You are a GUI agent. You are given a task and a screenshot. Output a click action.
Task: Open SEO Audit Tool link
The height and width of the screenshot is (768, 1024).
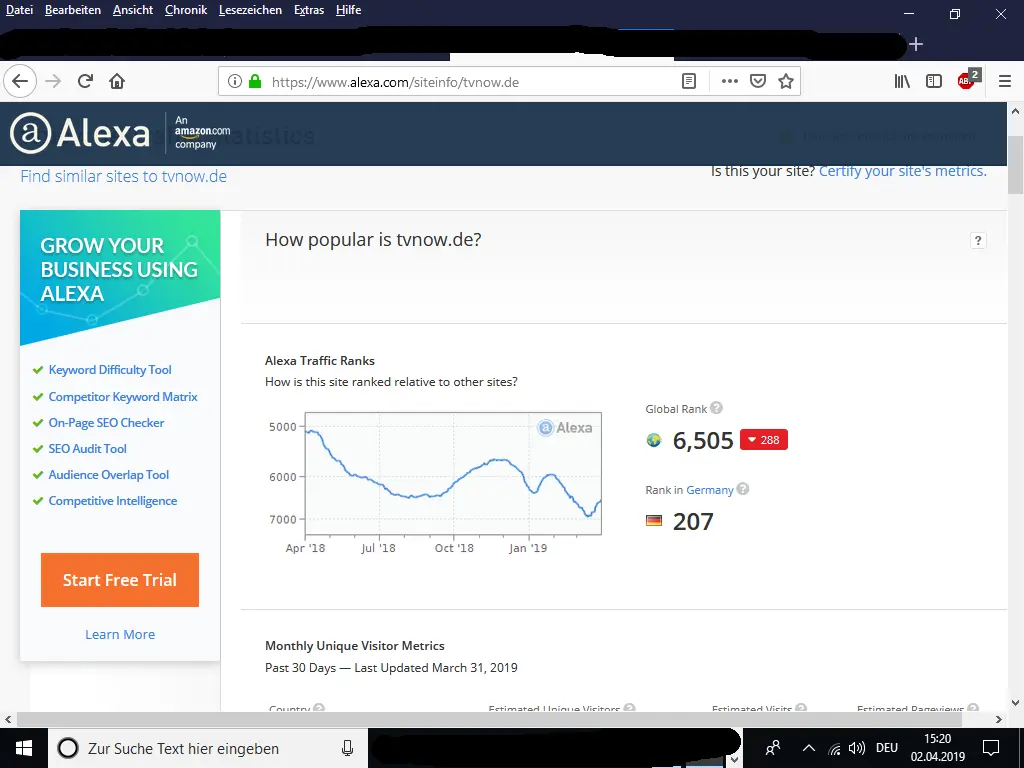[x=88, y=449]
